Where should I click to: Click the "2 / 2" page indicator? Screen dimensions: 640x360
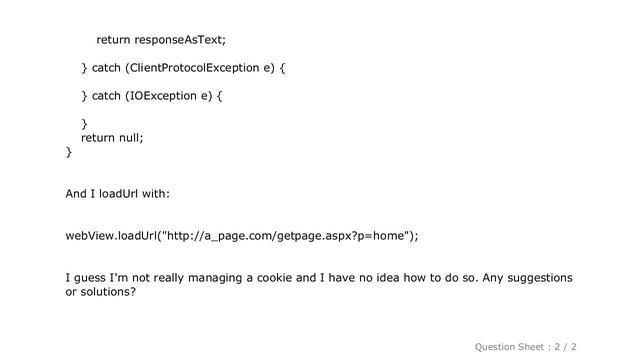pos(565,347)
